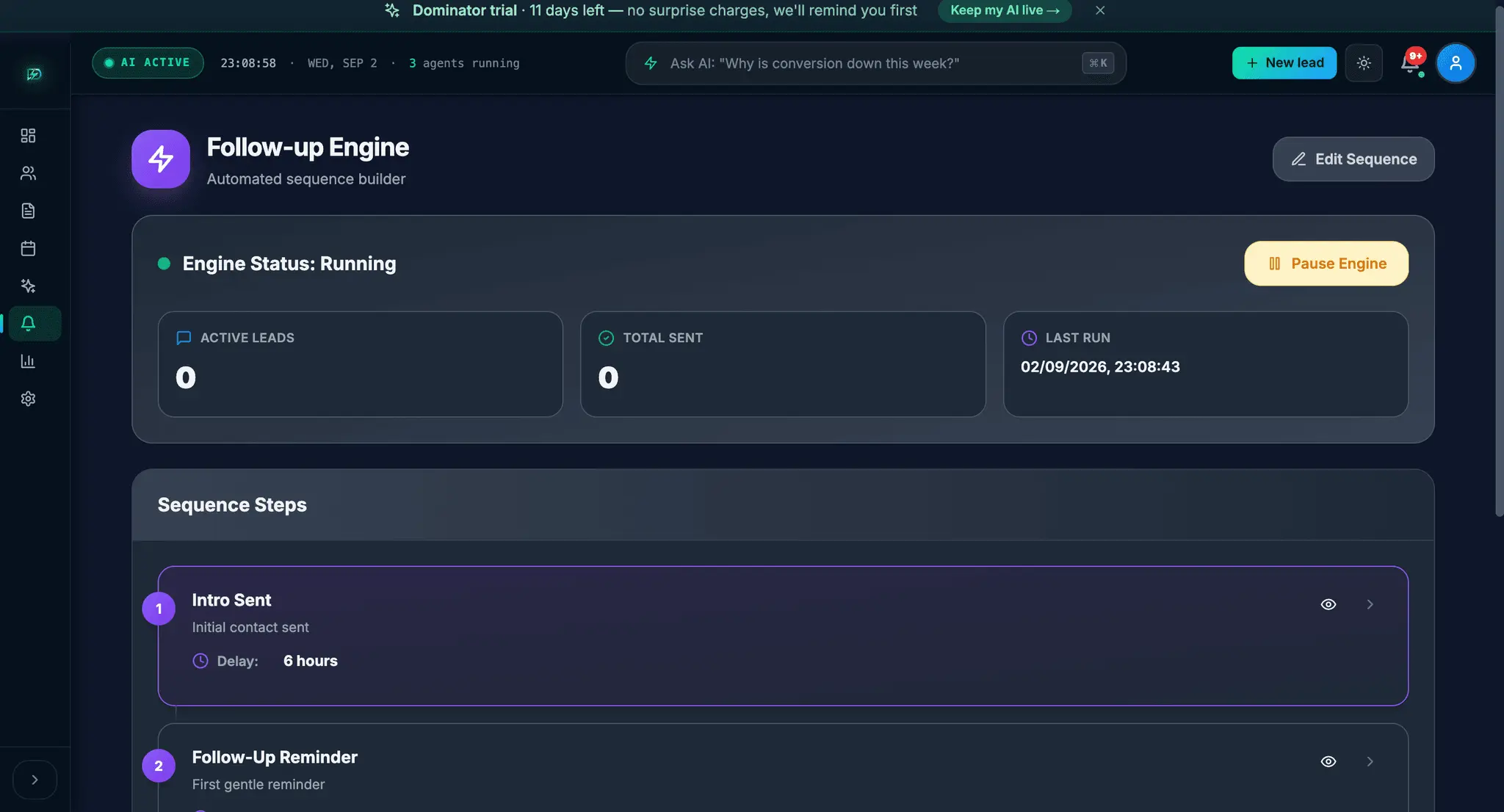1504x812 pixels.
Task: Open the settings gear in sidebar
Action: (x=28, y=399)
